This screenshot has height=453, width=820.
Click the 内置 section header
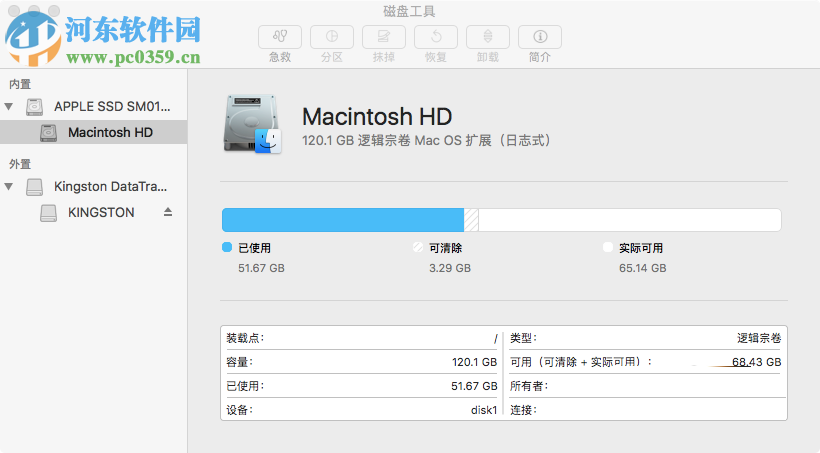click(20, 84)
